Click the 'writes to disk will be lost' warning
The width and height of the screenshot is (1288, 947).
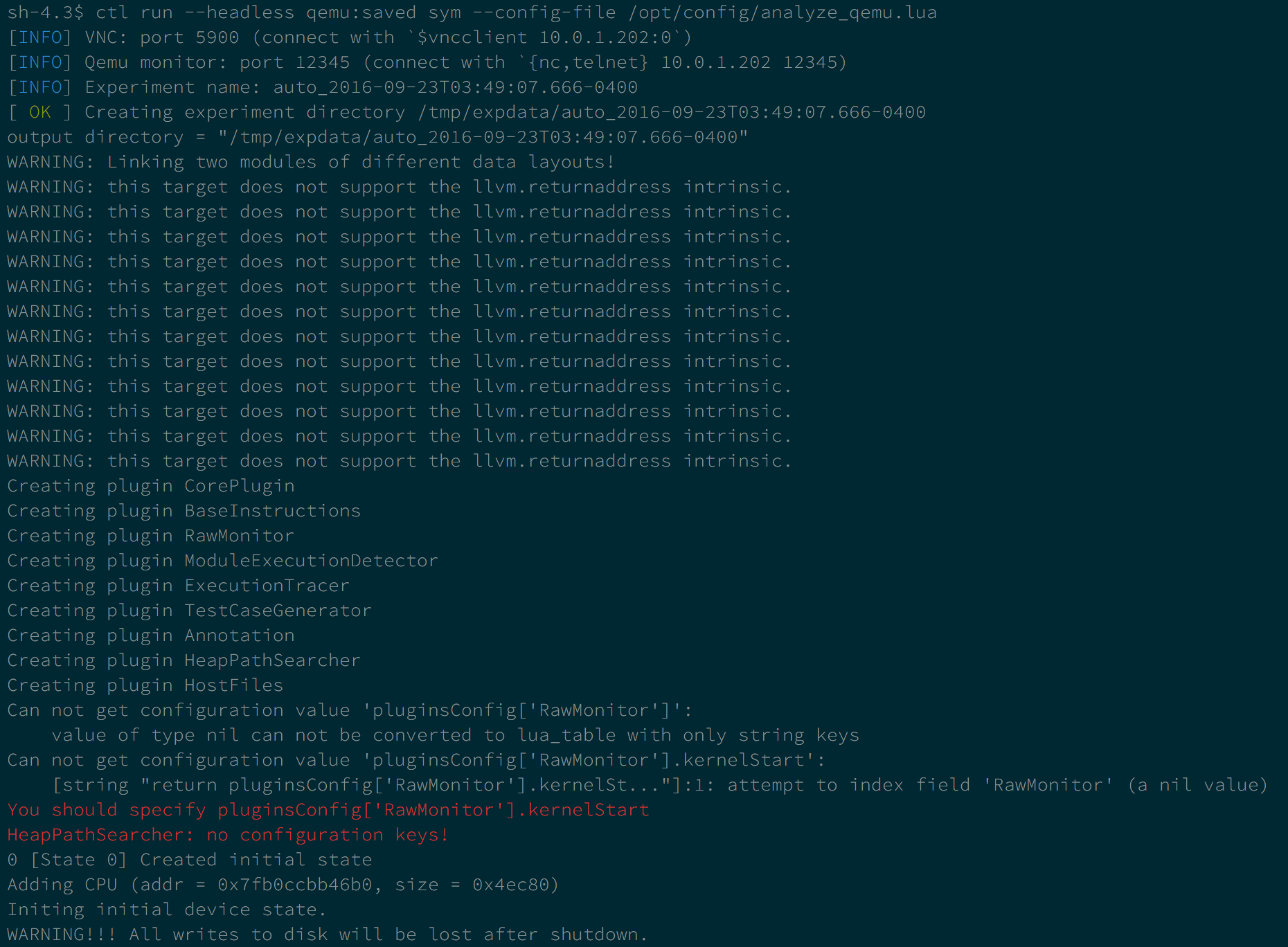pyautogui.click(x=328, y=935)
